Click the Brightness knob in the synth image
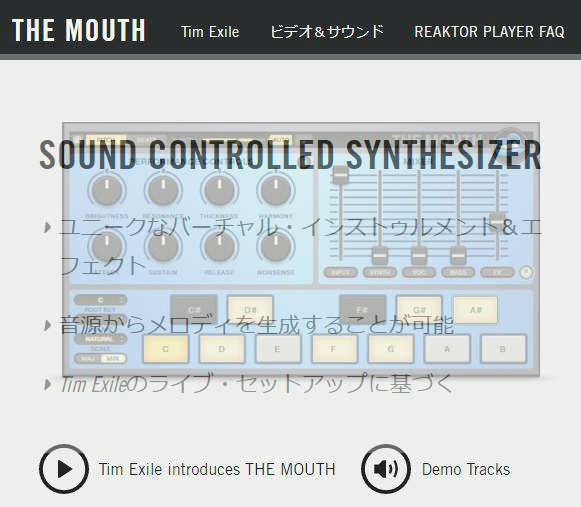The image size is (581, 507). (x=107, y=190)
